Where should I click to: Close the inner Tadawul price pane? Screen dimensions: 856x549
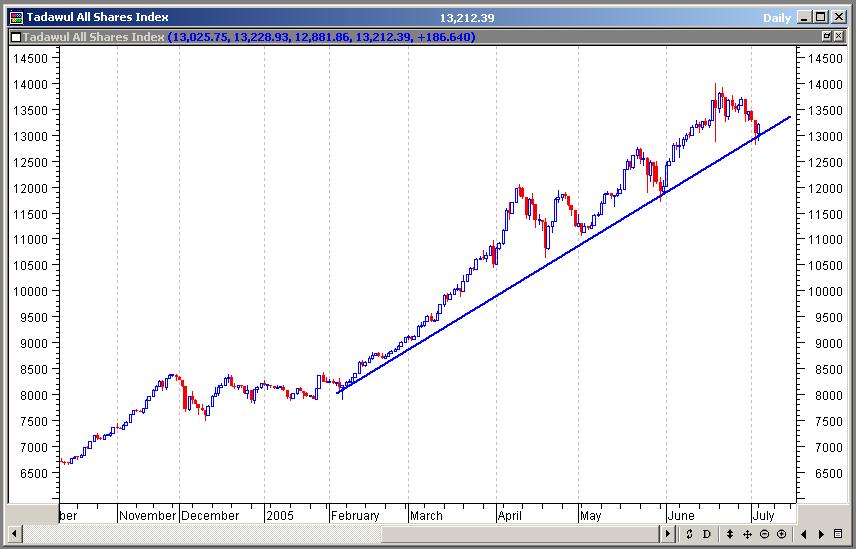click(x=839, y=37)
